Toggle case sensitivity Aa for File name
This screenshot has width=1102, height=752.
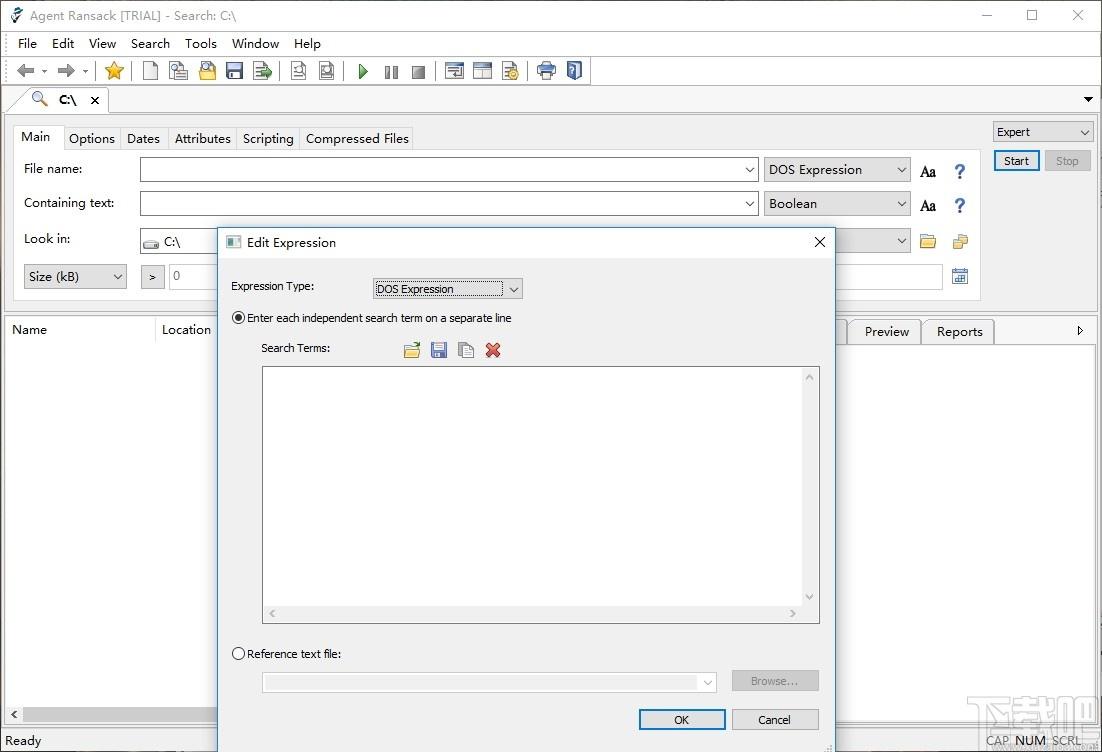click(x=928, y=171)
